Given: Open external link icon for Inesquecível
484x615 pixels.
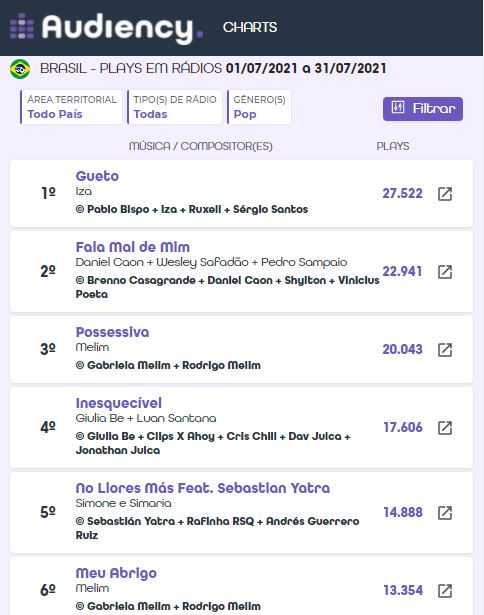Looking at the screenshot, I should (445, 428).
